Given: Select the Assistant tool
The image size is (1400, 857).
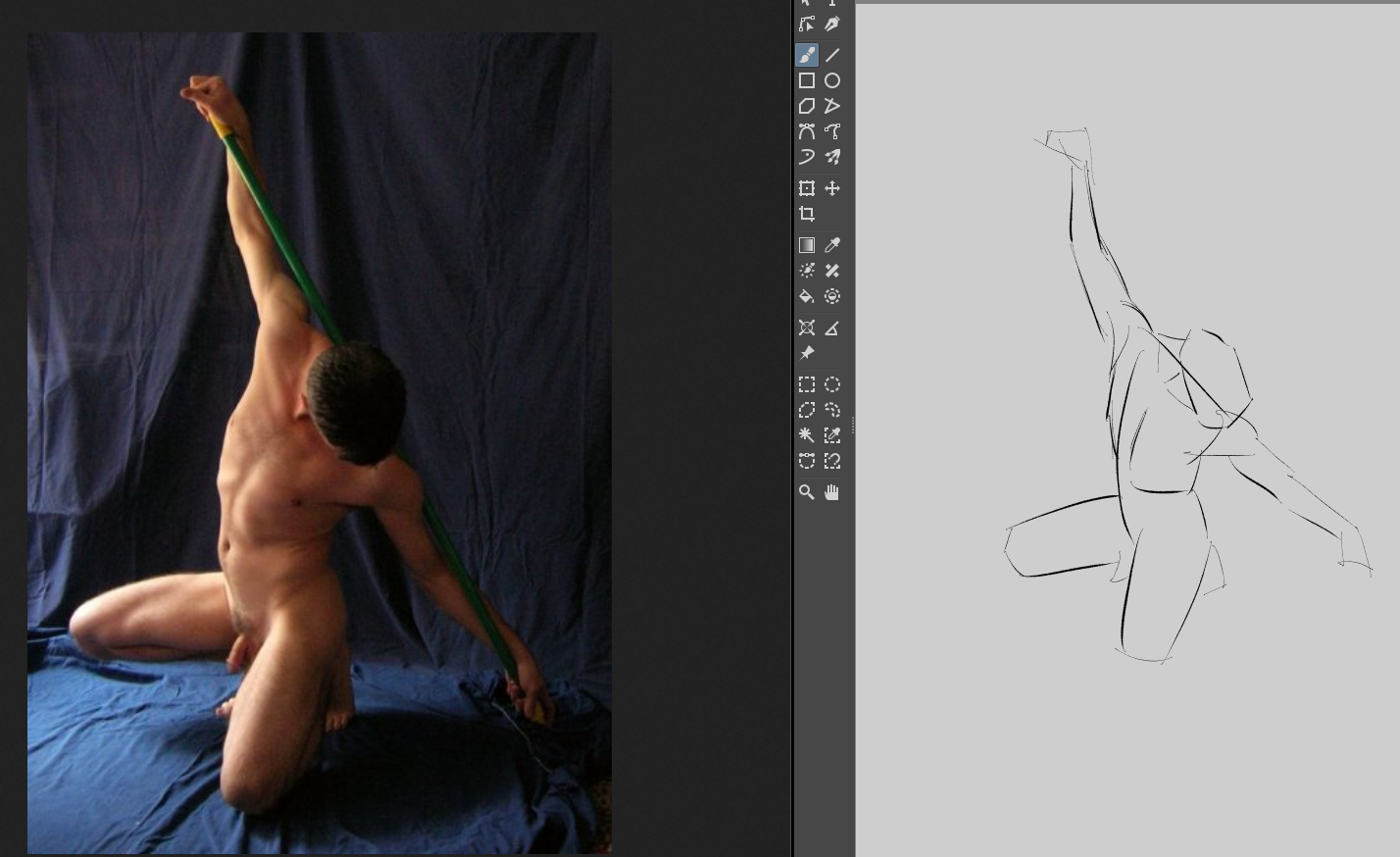Looking at the screenshot, I should [807, 328].
